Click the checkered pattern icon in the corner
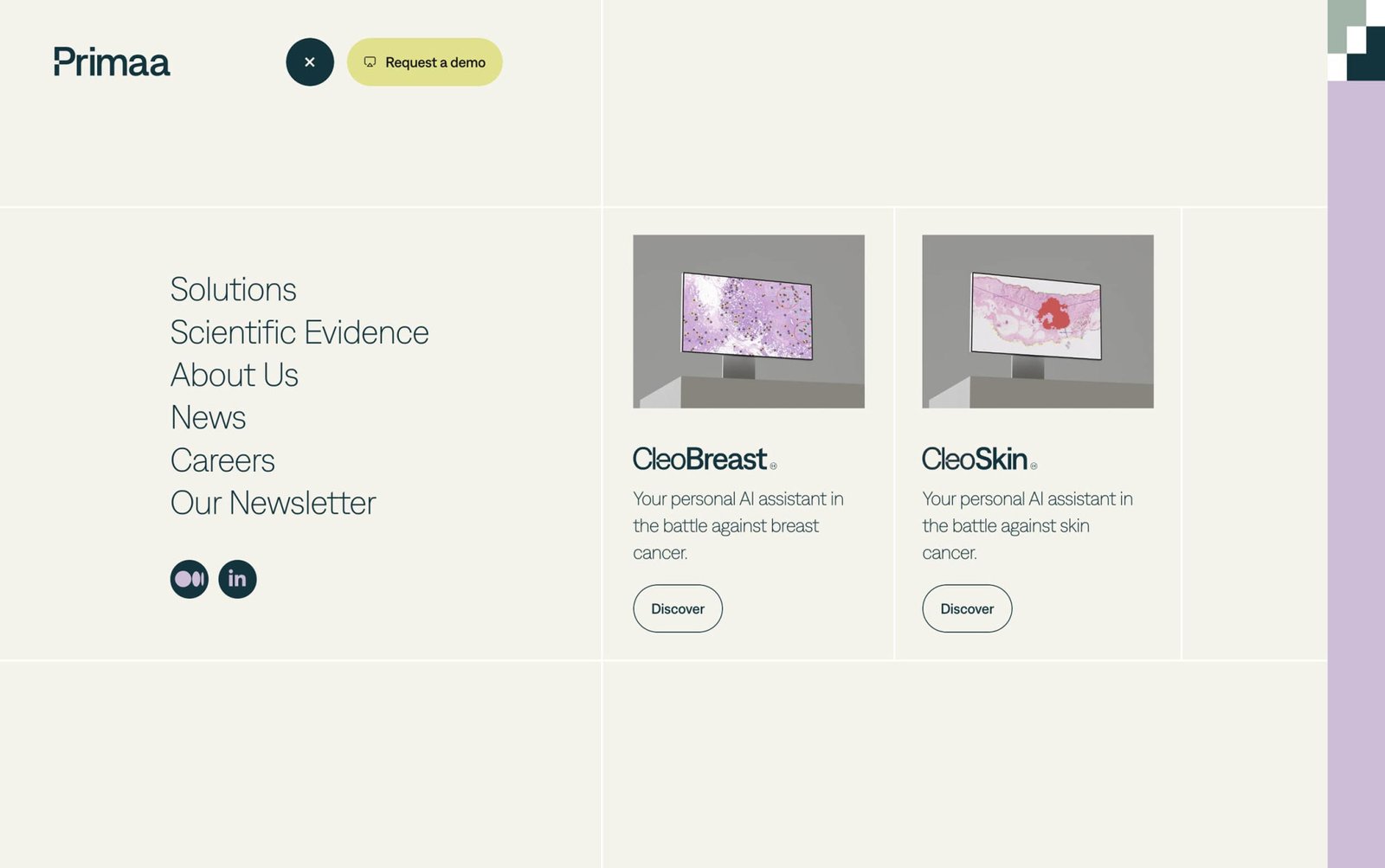The height and width of the screenshot is (868, 1385). coord(1356,40)
